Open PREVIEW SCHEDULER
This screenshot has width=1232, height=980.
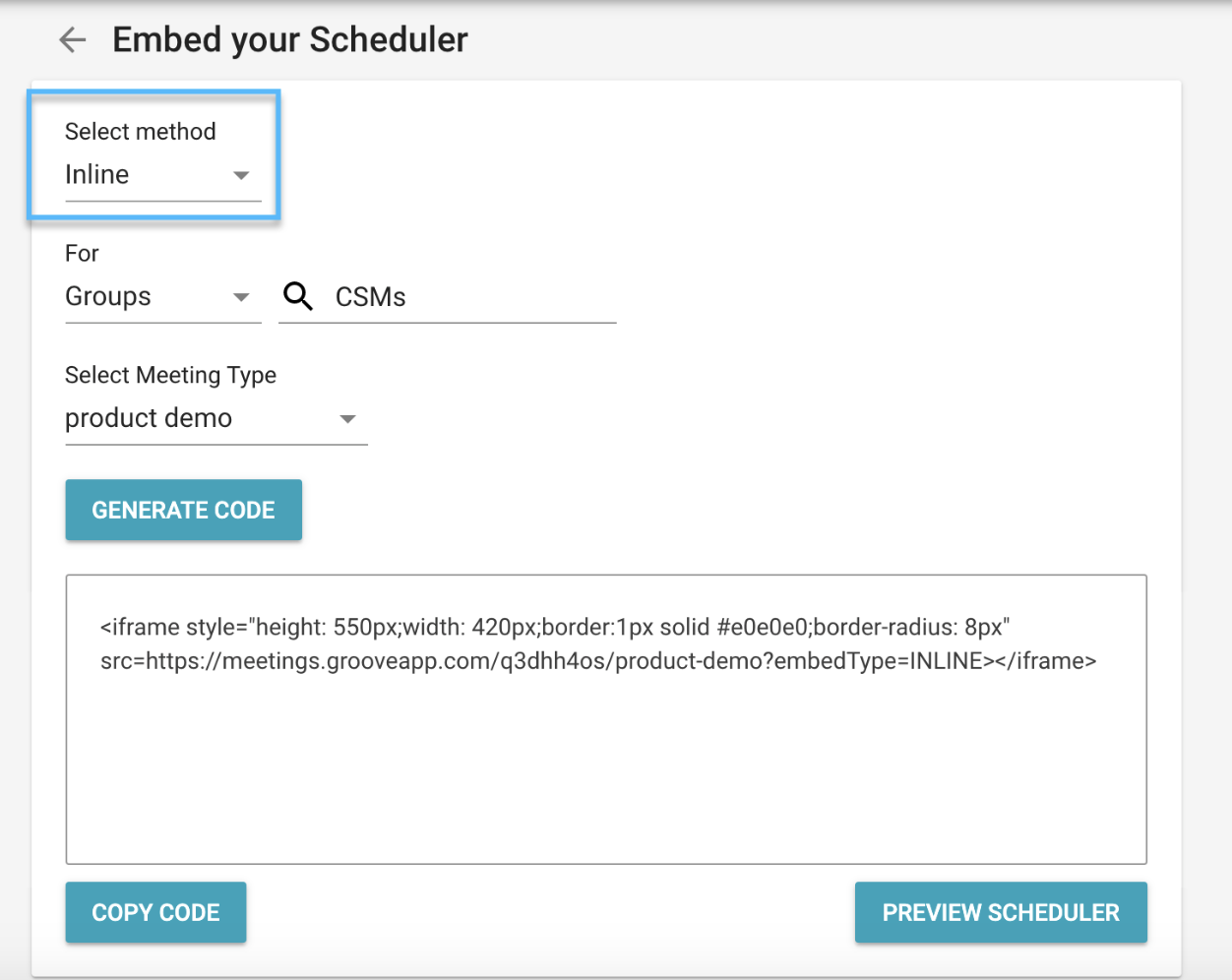point(1001,912)
